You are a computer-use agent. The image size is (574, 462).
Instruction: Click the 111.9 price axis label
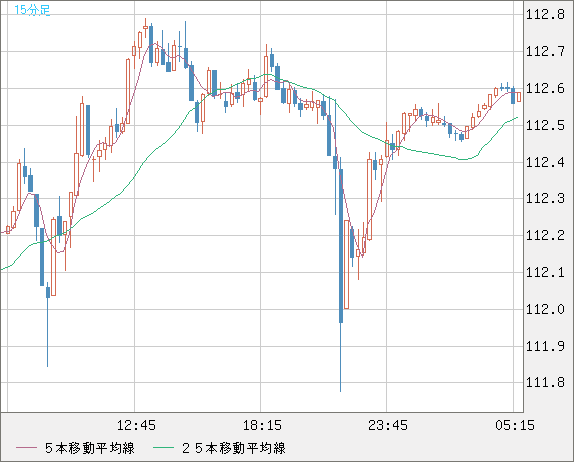coord(545,346)
